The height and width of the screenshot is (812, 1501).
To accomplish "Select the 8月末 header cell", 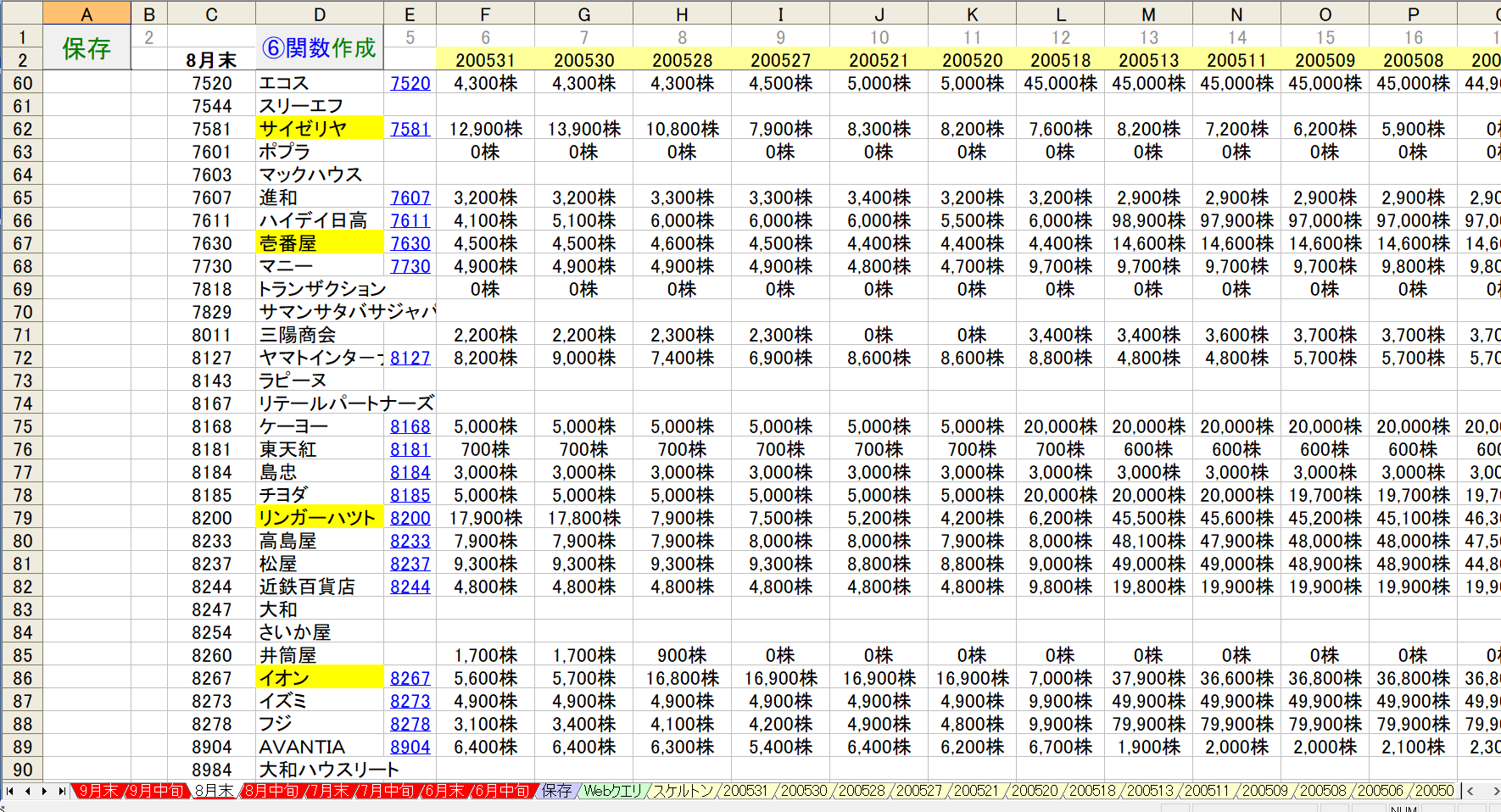I will tap(212, 60).
